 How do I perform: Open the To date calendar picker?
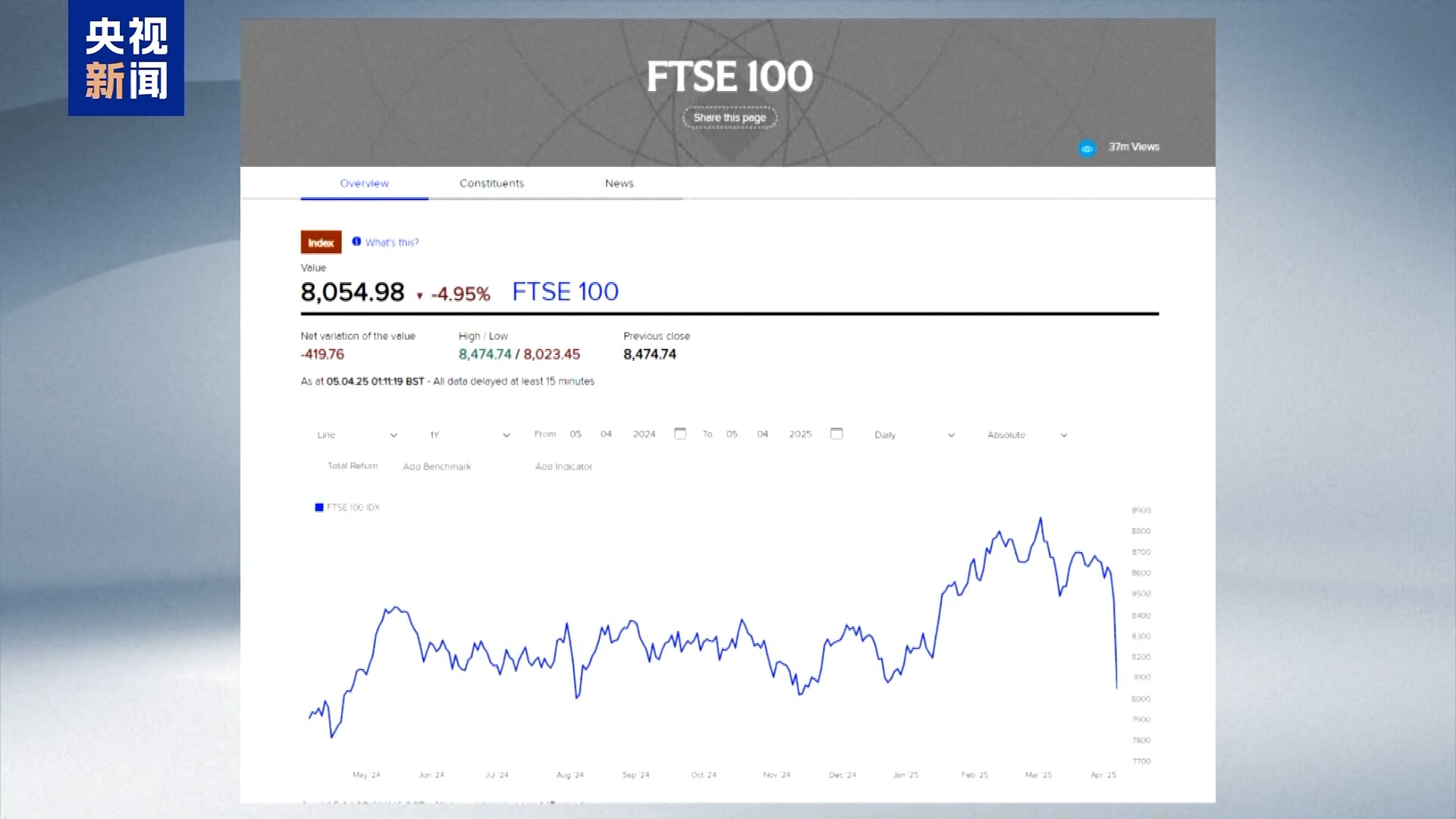tap(836, 434)
